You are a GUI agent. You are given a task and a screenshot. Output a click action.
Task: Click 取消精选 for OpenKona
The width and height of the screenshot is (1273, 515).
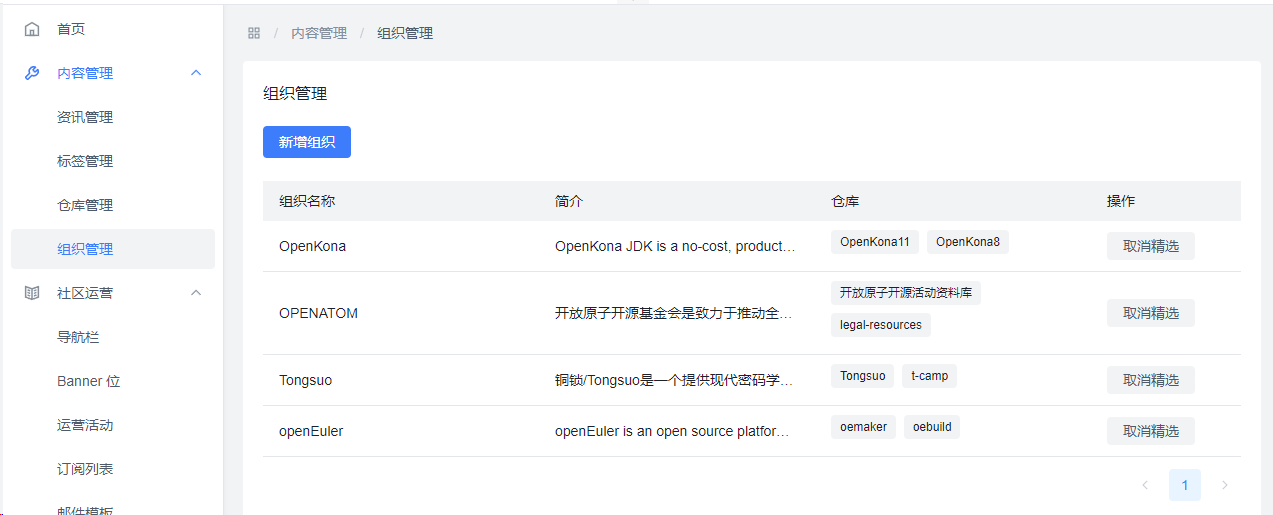[x=1151, y=246]
